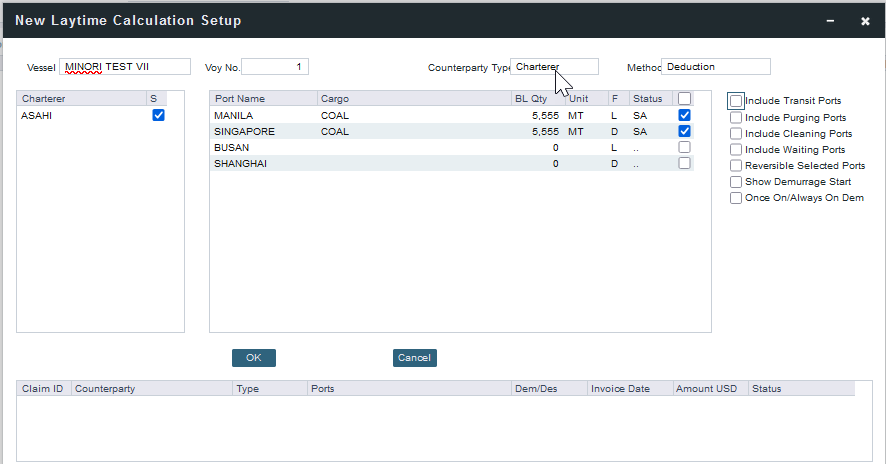Click the Voy No. input field

pyautogui.click(x=275, y=67)
